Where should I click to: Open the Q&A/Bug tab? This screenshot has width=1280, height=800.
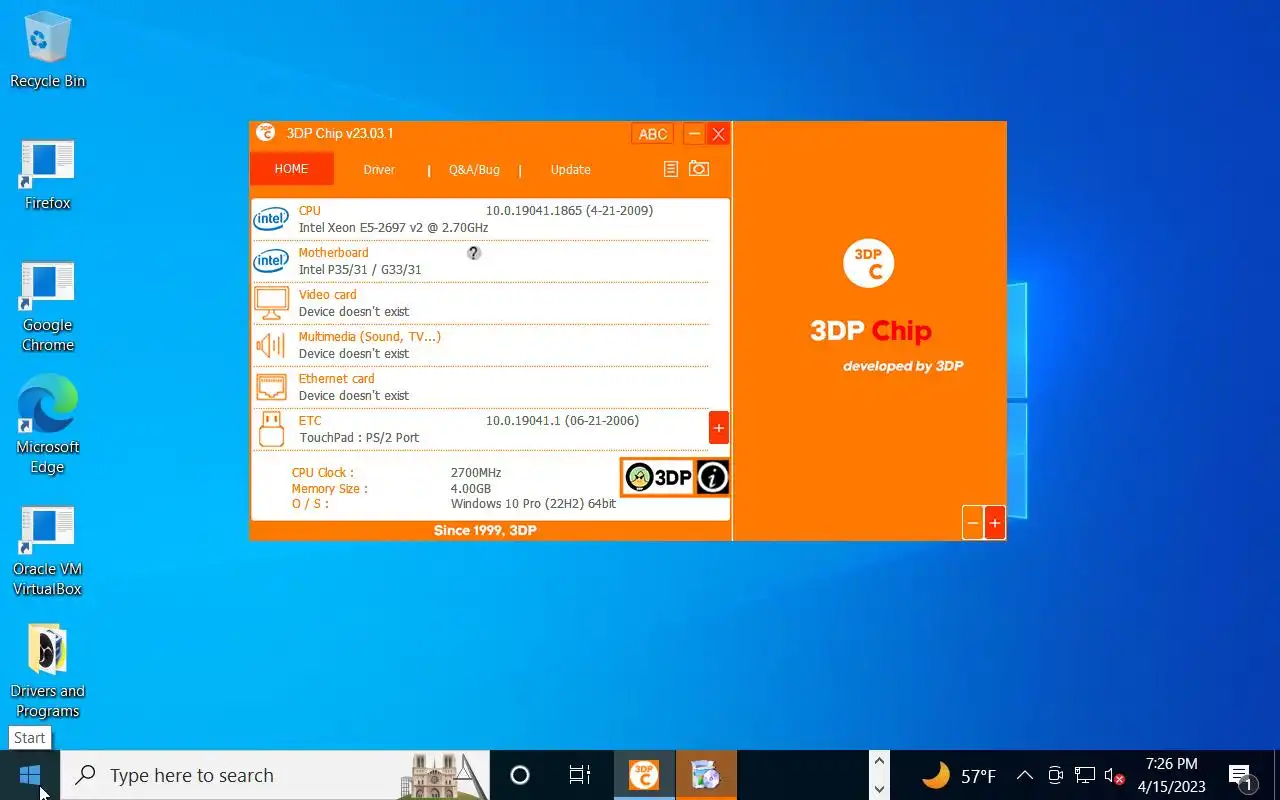[x=474, y=170]
